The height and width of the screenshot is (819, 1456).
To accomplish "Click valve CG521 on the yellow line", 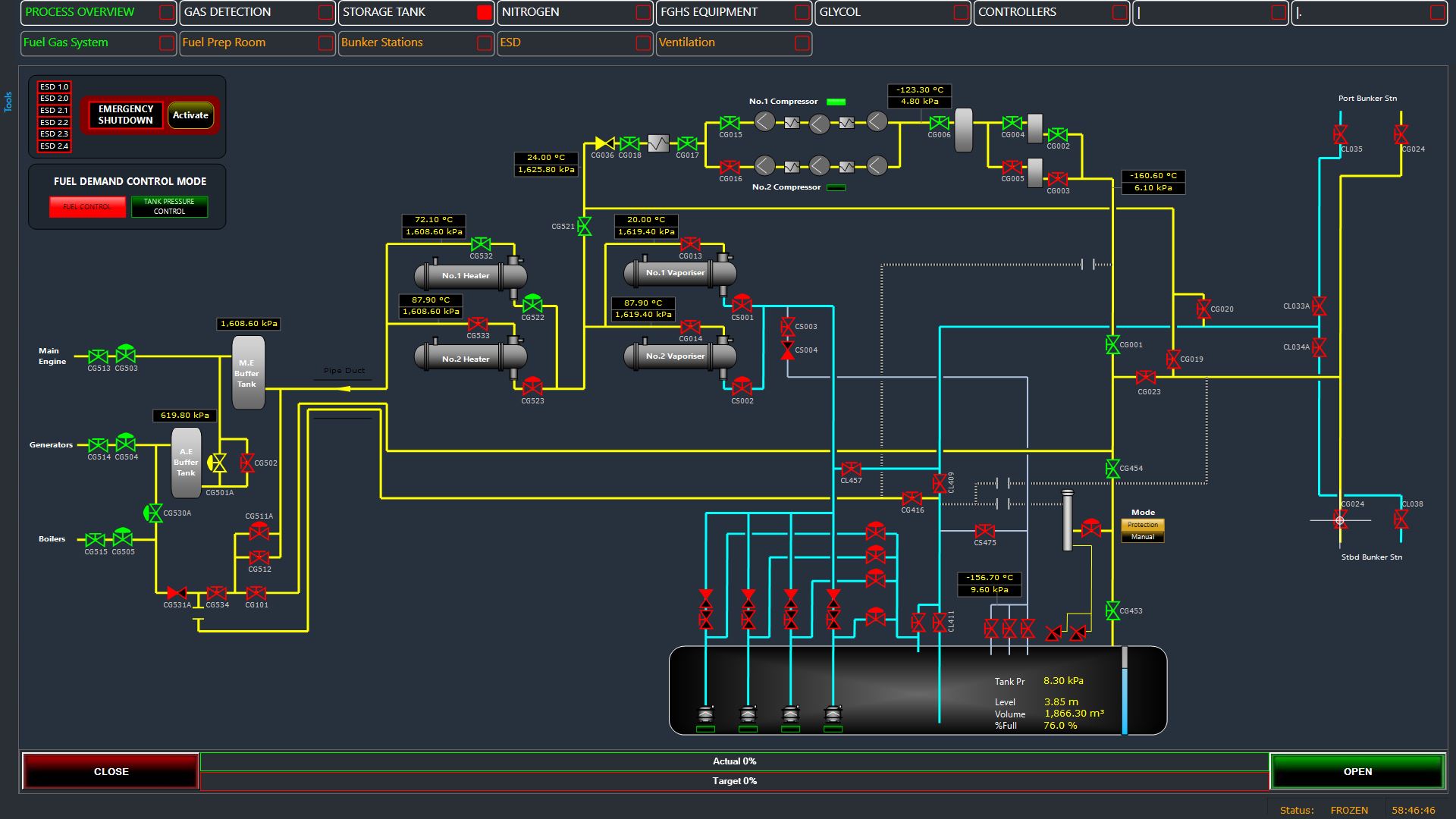I will (584, 226).
